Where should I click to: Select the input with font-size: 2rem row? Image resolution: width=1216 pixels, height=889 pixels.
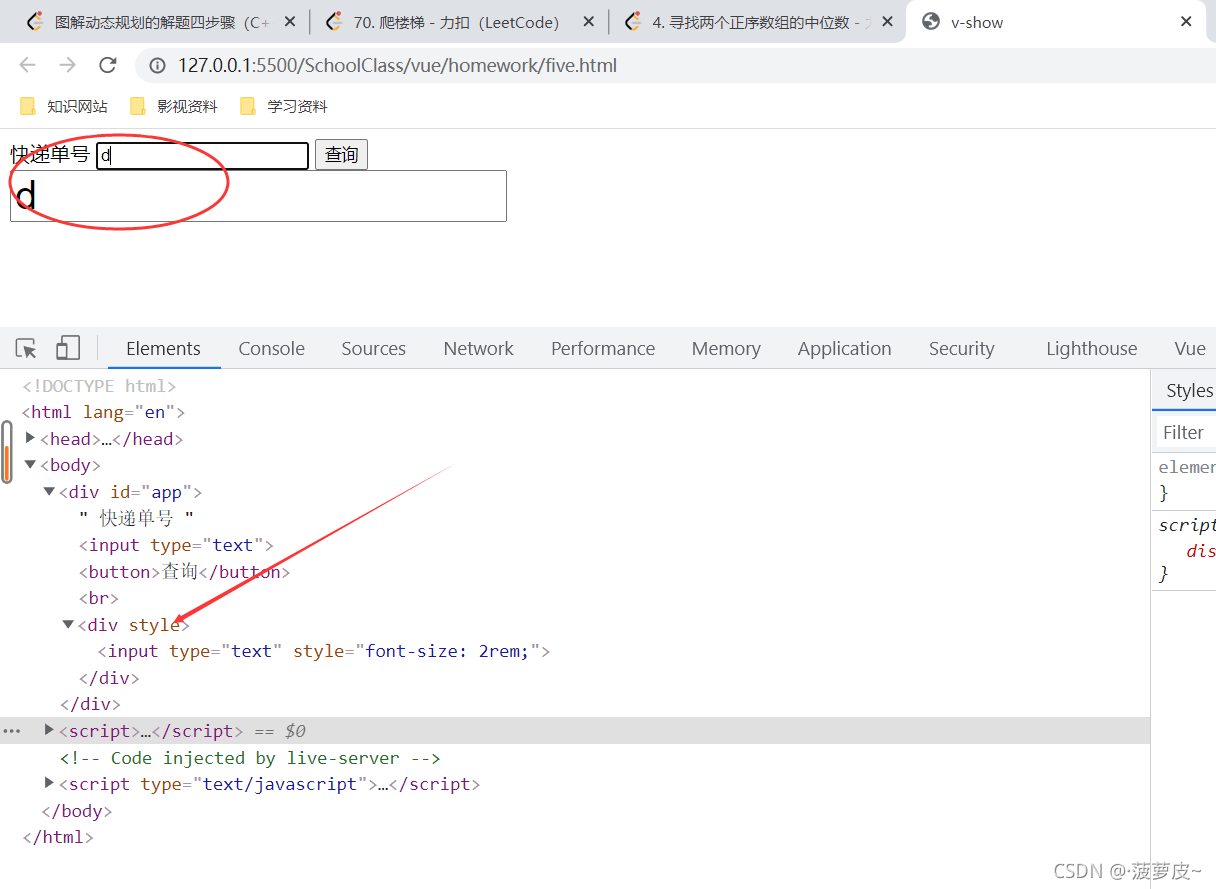pos(324,651)
